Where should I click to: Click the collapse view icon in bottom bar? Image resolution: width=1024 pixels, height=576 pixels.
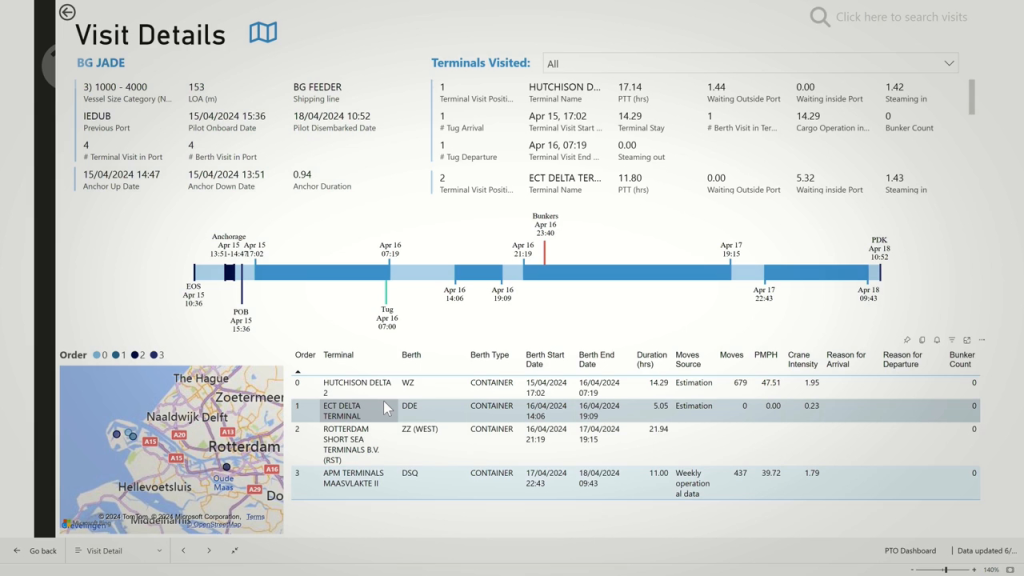234,551
